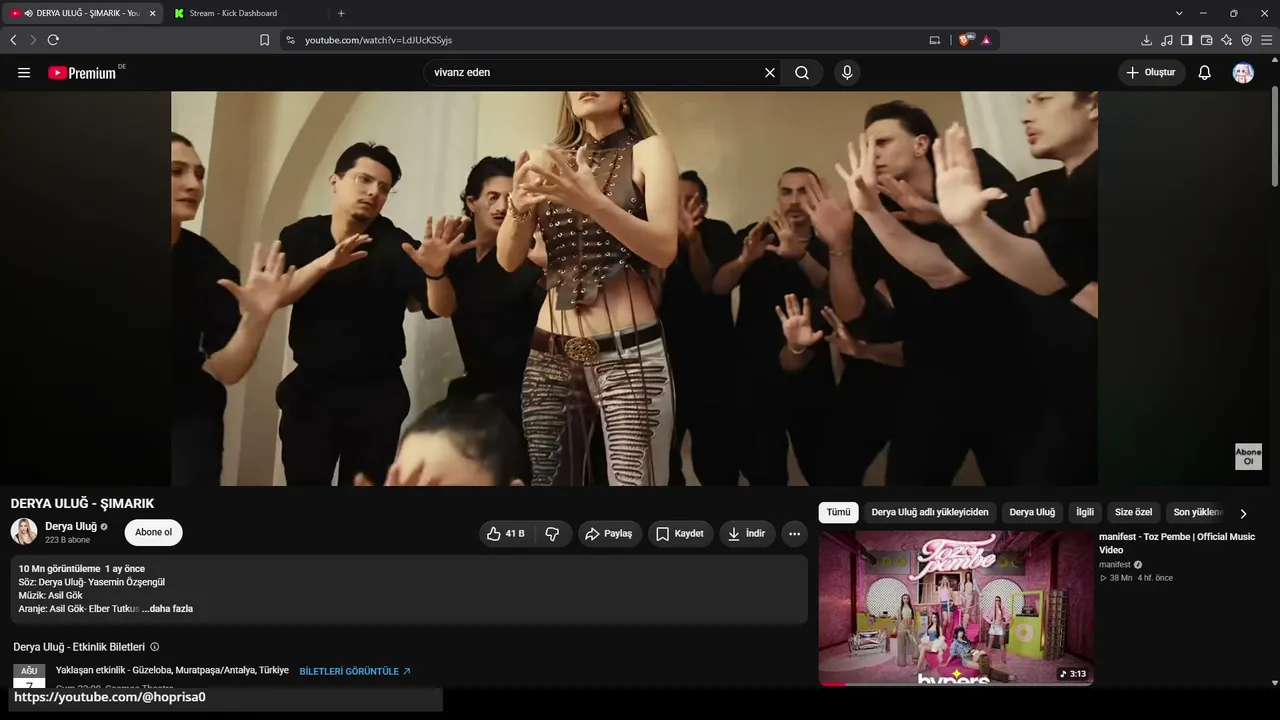The height and width of the screenshot is (720, 1280).
Task: Open Derya Uluğ channel avatar
Action: point(24,532)
